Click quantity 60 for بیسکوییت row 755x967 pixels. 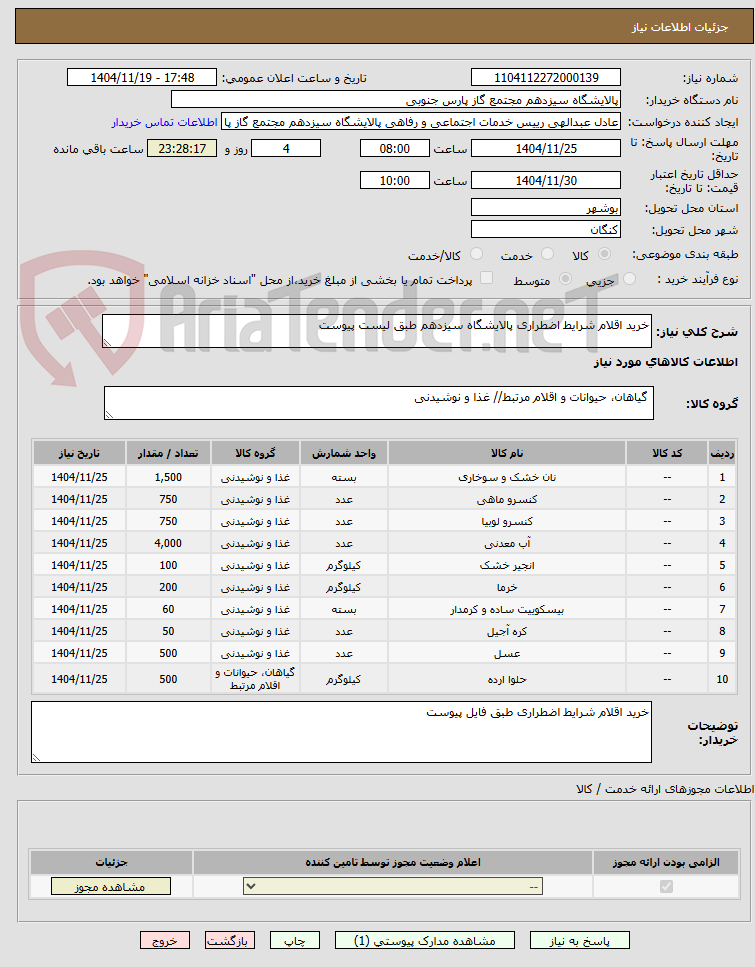(168, 609)
